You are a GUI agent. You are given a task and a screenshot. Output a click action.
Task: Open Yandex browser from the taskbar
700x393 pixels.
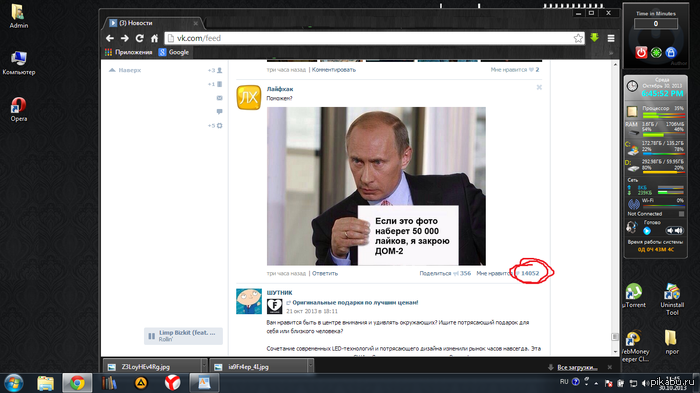tap(172, 383)
